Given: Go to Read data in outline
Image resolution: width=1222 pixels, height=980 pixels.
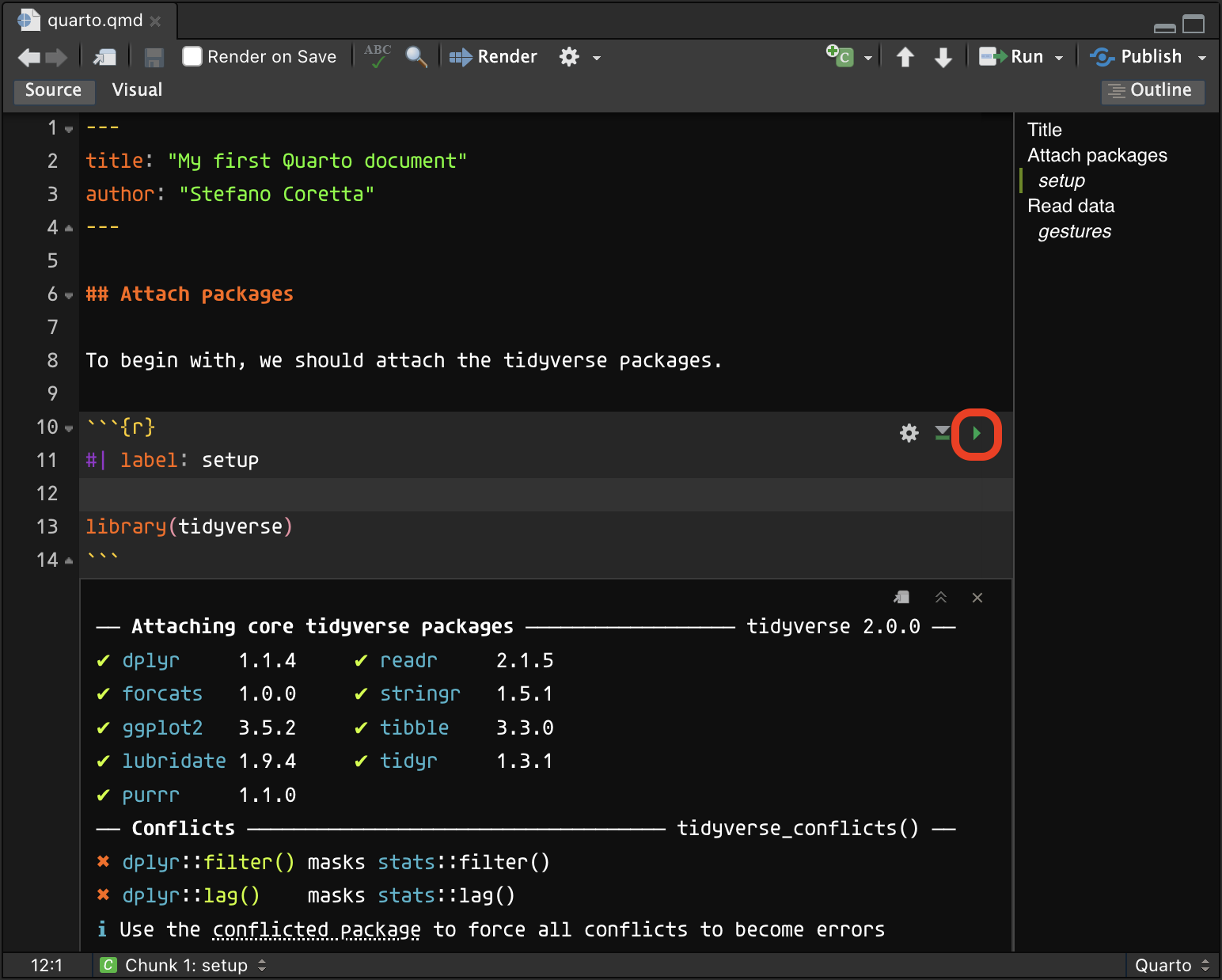Looking at the screenshot, I should tap(1071, 206).
